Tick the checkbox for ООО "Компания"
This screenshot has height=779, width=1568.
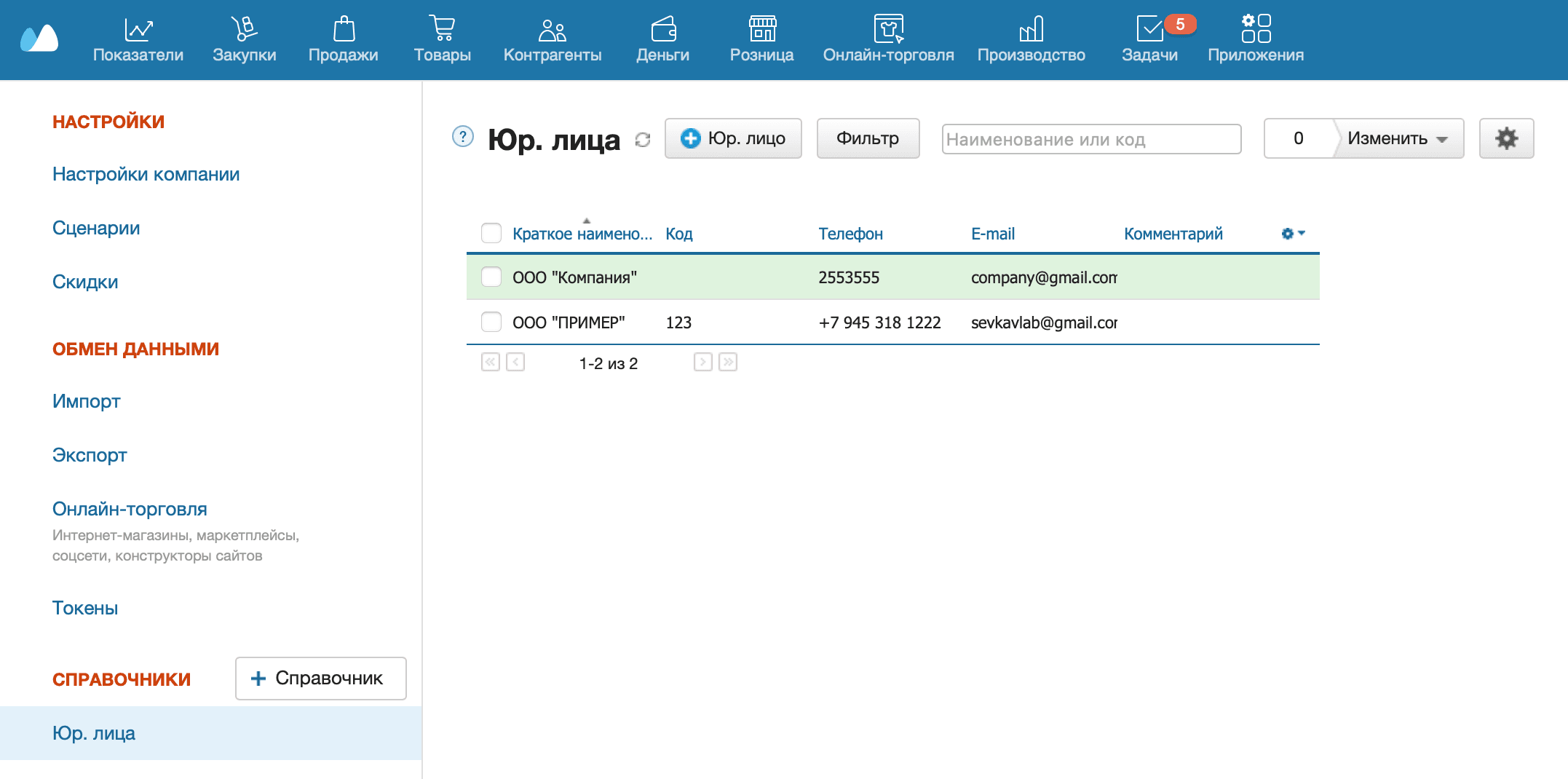(491, 277)
